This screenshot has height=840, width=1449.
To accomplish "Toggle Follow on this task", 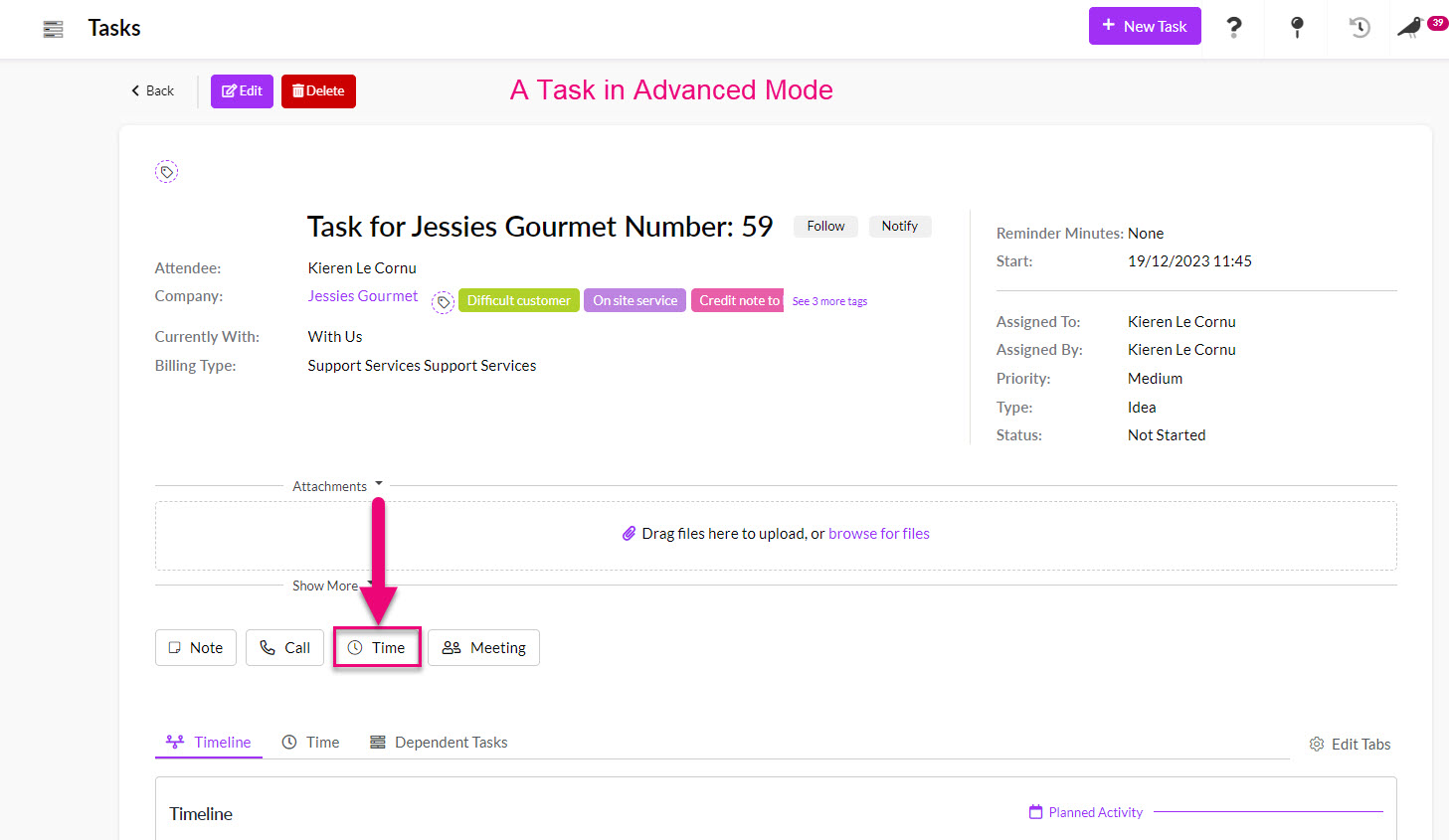I will tap(825, 227).
